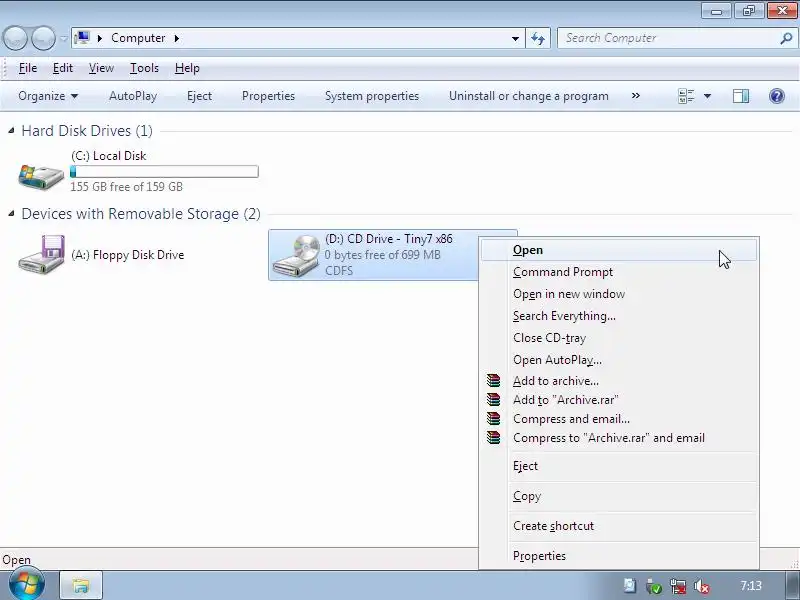Click the network disconnected tray icon

pos(678,586)
